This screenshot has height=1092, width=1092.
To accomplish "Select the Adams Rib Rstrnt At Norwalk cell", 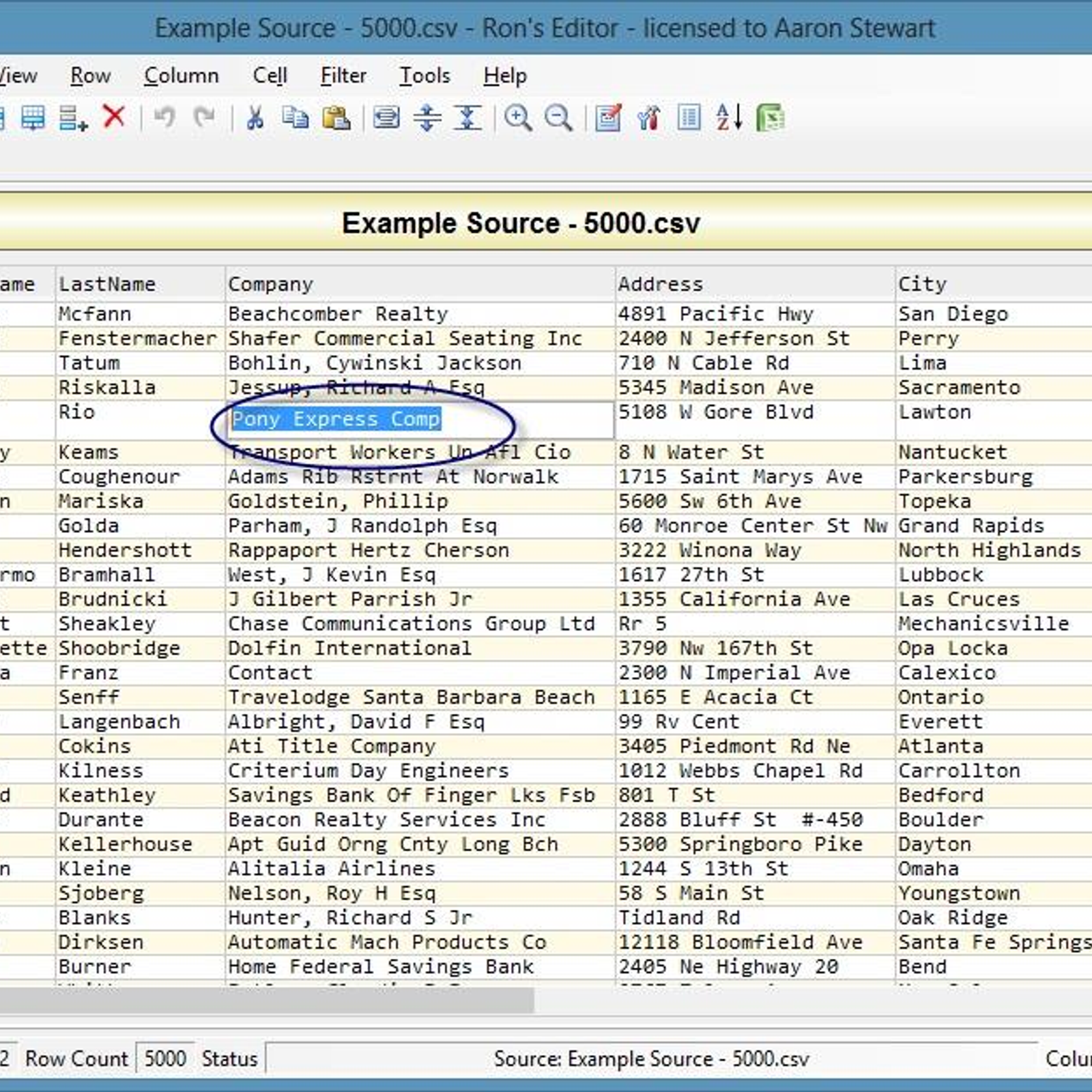I will click(x=420, y=477).
